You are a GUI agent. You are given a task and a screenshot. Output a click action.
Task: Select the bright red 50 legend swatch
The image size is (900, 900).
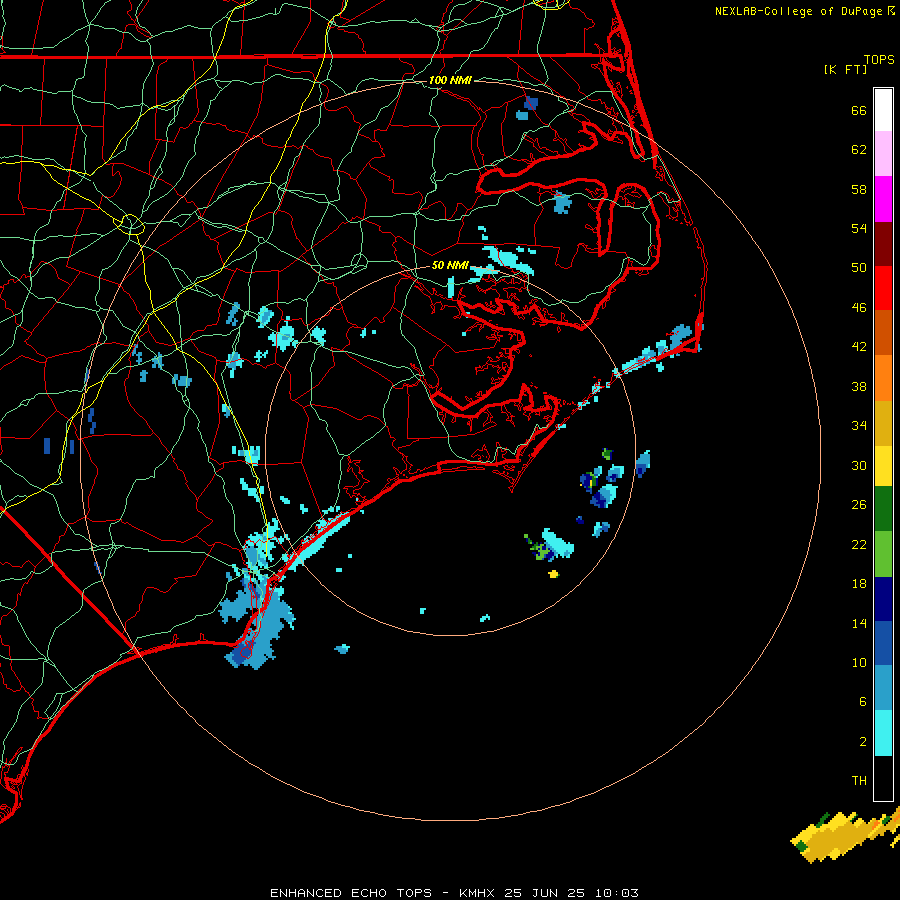click(883, 288)
